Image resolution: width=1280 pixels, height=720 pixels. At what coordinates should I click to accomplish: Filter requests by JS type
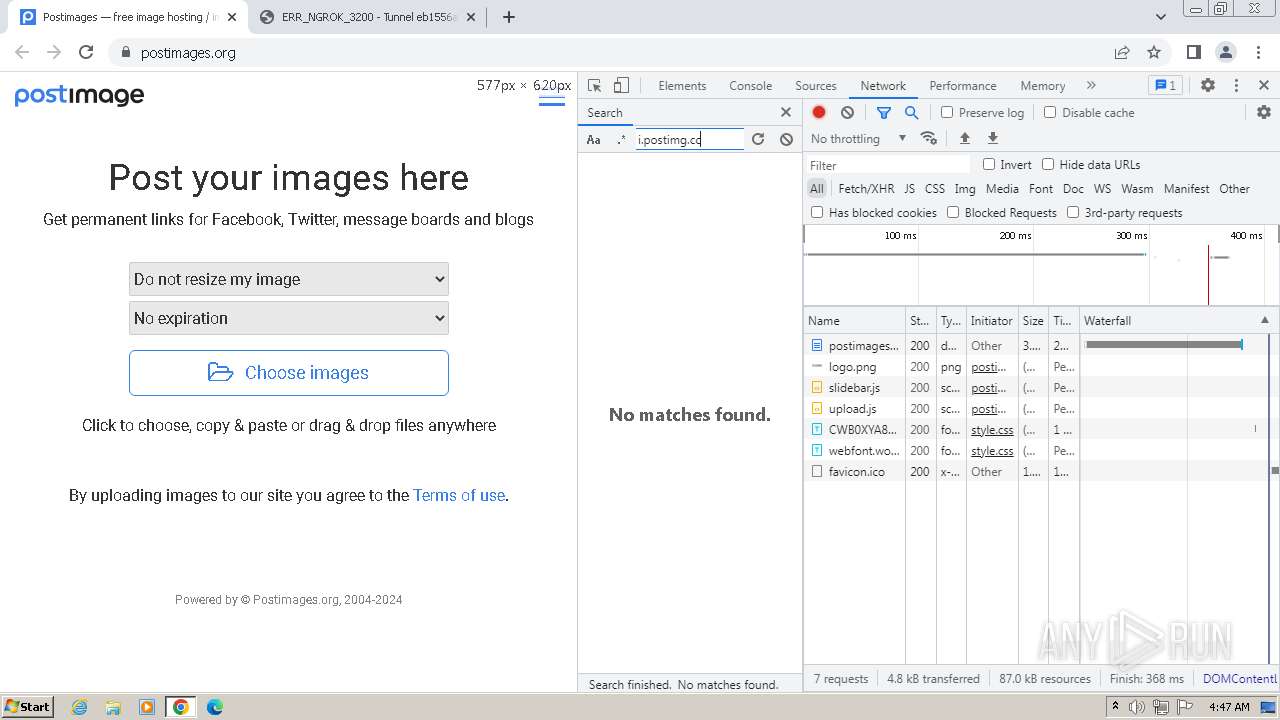click(x=909, y=188)
